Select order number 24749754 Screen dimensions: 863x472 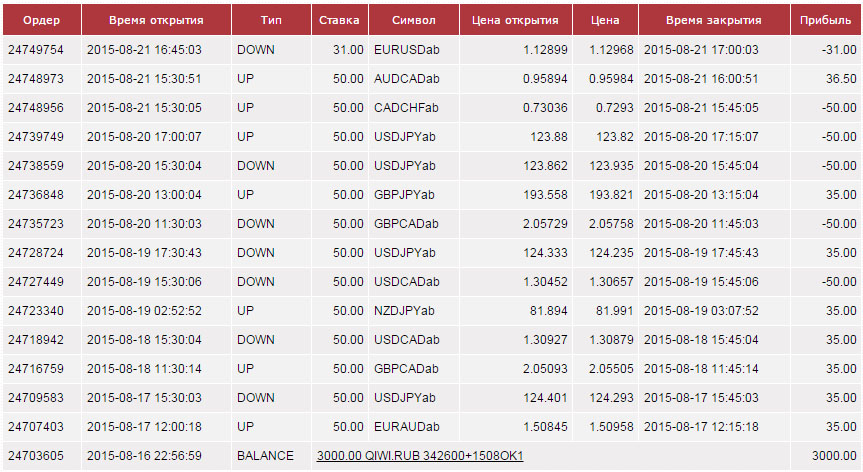pos(35,50)
